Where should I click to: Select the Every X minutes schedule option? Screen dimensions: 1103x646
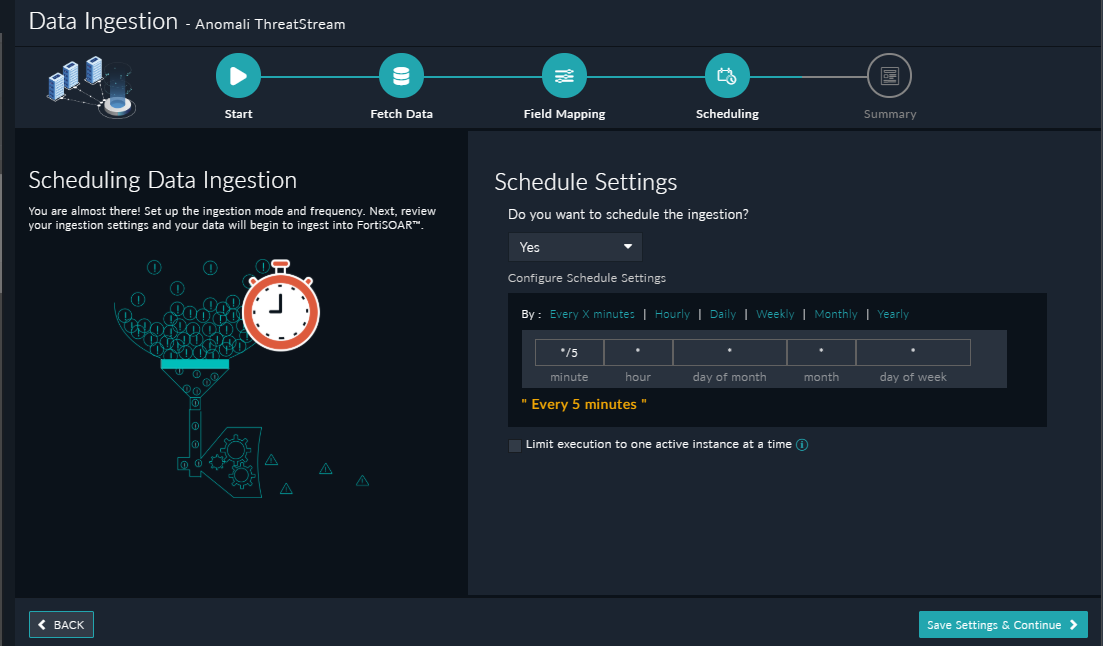point(592,314)
